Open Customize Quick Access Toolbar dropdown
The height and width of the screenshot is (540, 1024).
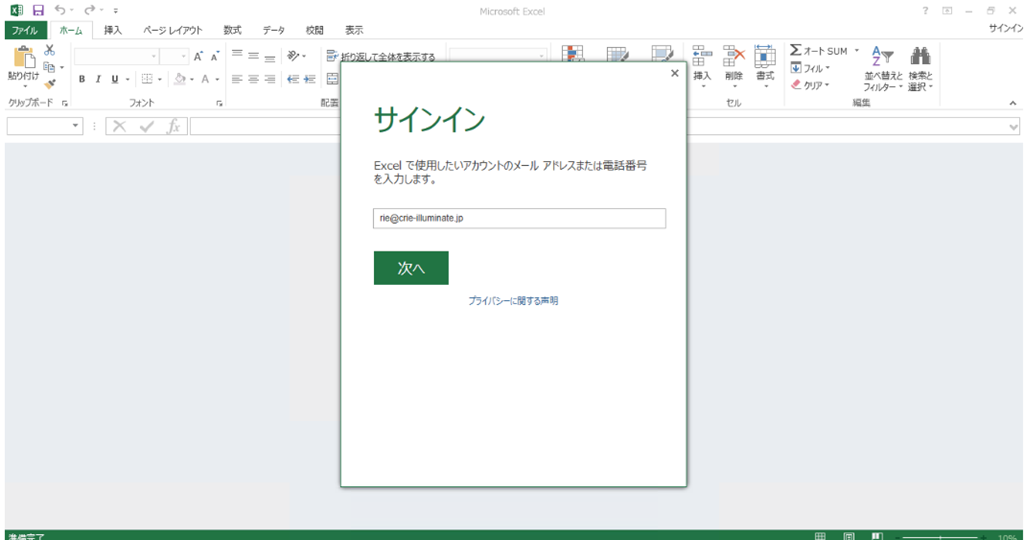click(x=116, y=10)
